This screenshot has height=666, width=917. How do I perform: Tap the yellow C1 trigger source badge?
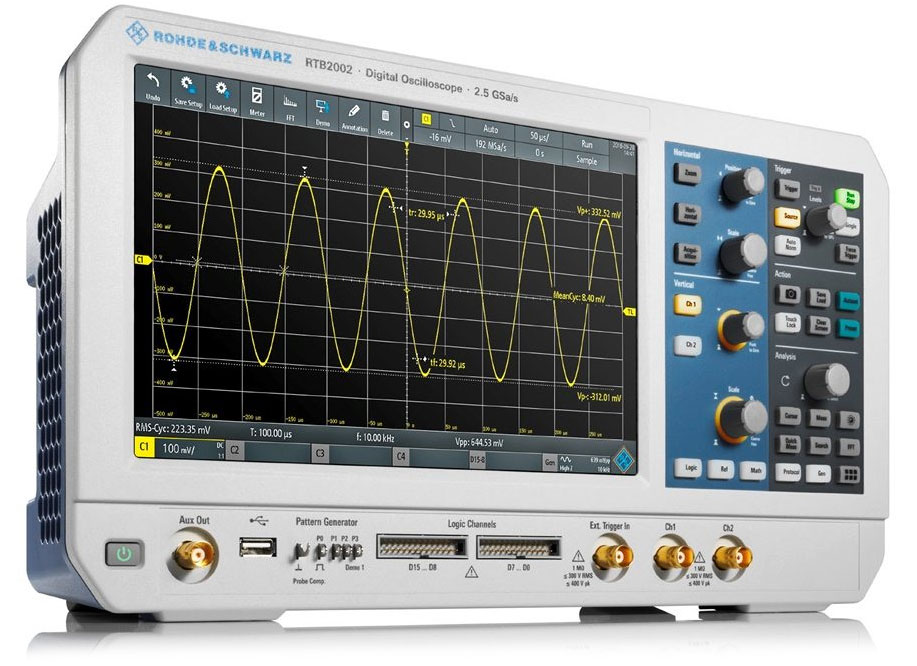426,119
